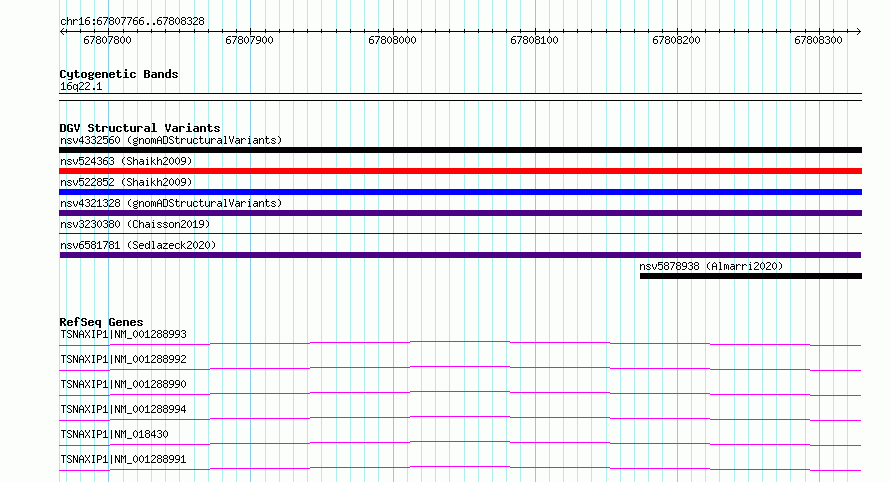Click the 16q22.1 cytogenetic band bar
Image resolution: width=890 pixels, height=482 pixels.
point(460,97)
